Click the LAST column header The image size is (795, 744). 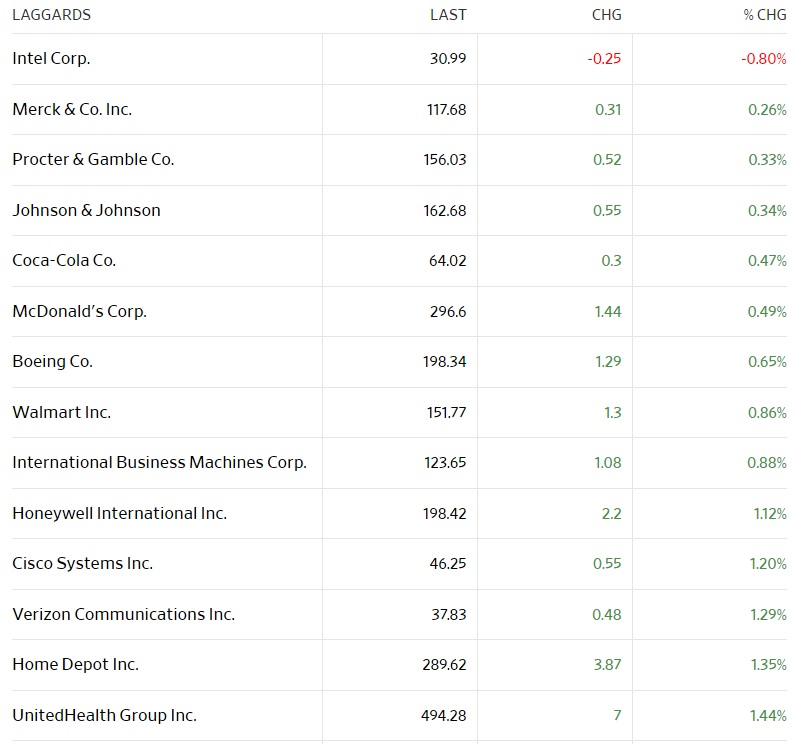tap(448, 15)
